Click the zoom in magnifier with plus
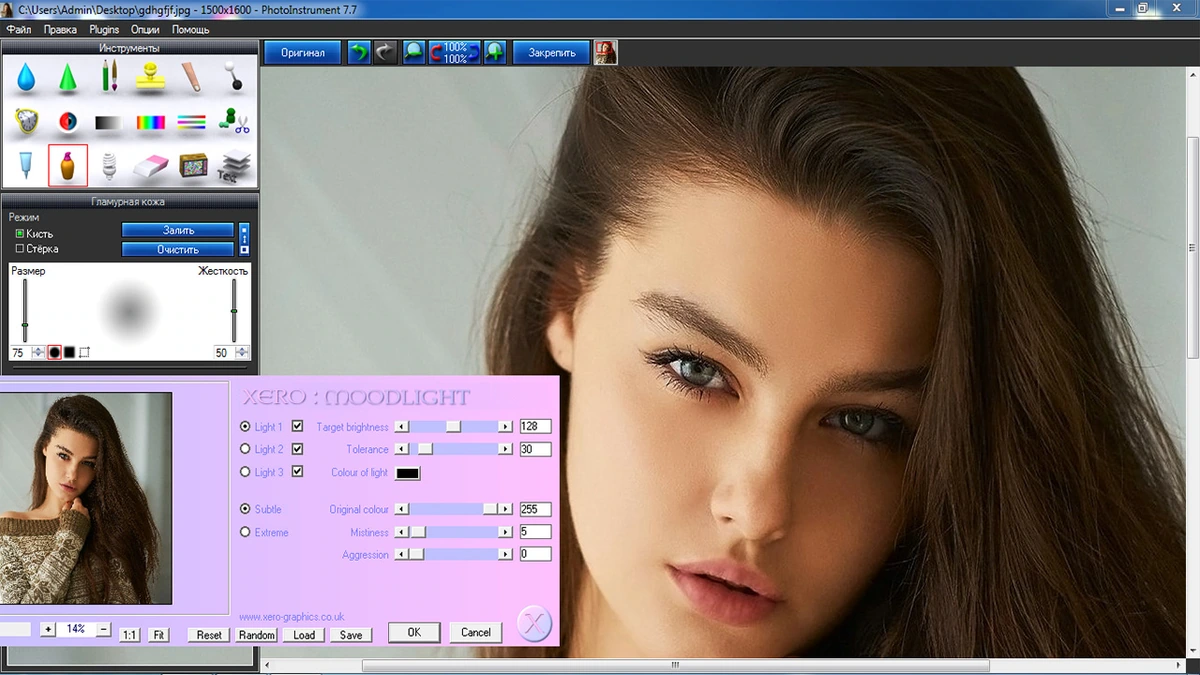This screenshot has width=1200, height=675. coord(495,52)
